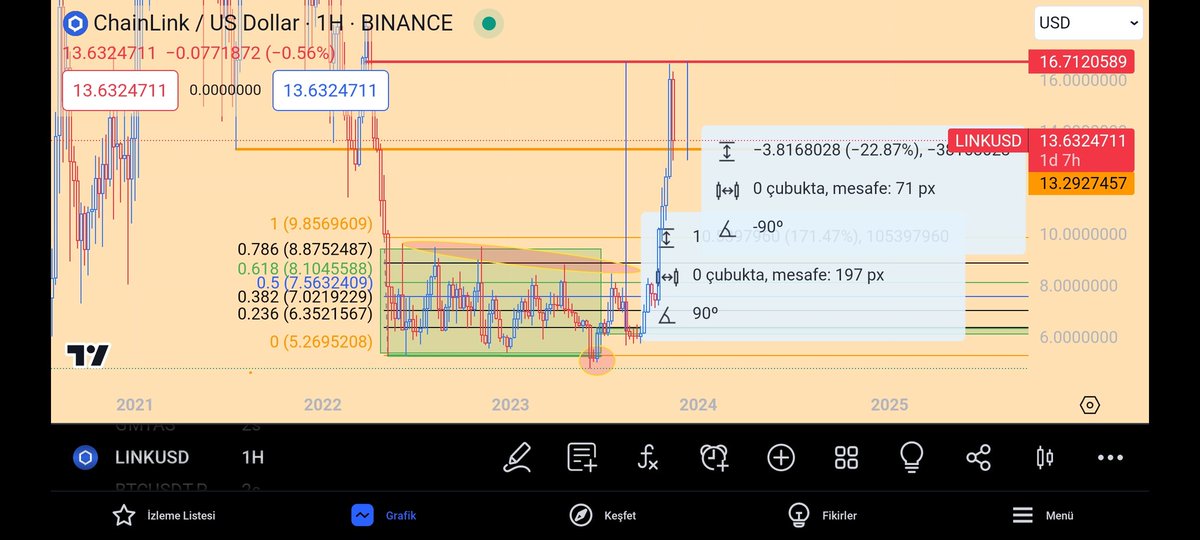Tap the red 13.6324711 sell price box
This screenshot has height=540, width=1200.
point(120,90)
